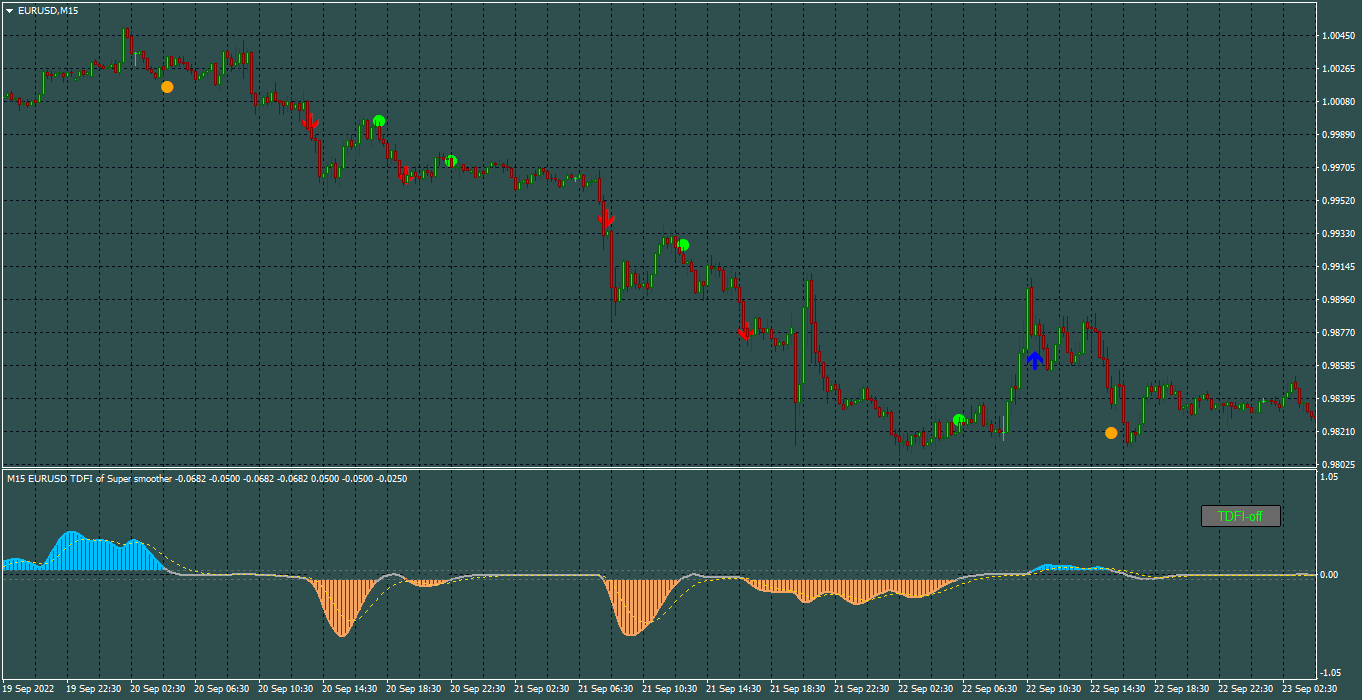Click the blue up arrow buy signal
Image resolution: width=1362 pixels, height=700 pixels.
pos(1035,360)
